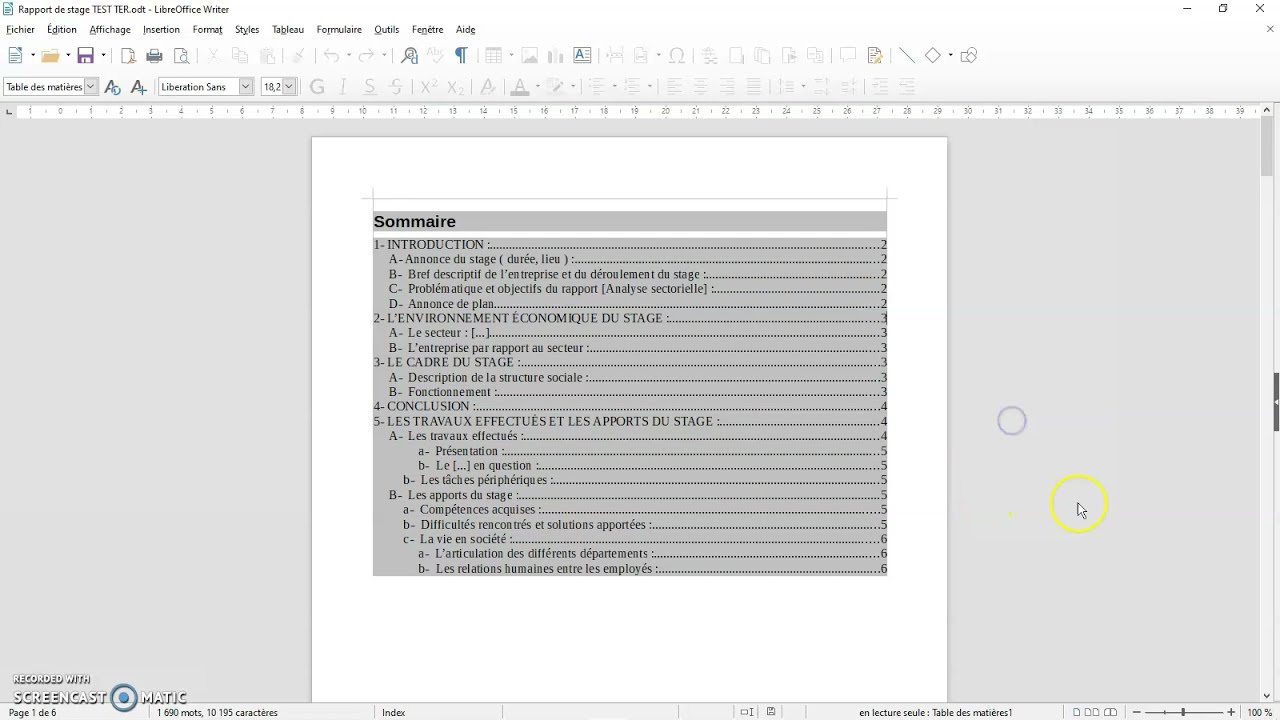This screenshot has height=720, width=1280.
Task: Open the basic shapes dropdown arrow
Action: click(950, 56)
